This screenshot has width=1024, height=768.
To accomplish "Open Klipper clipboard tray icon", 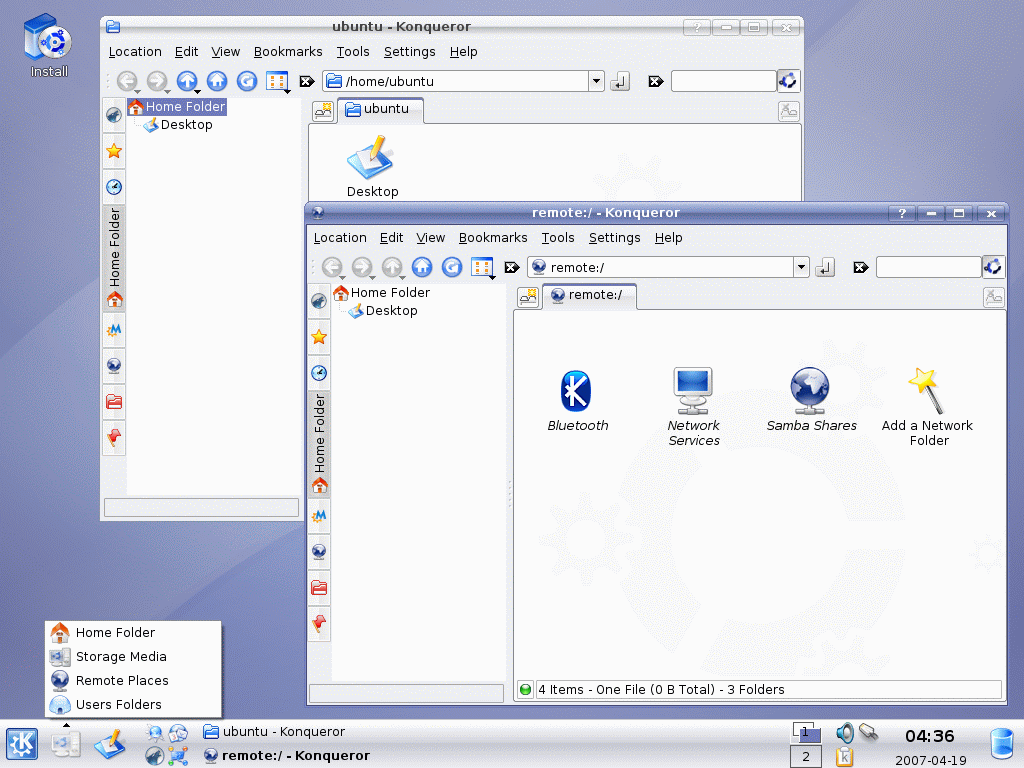I will (x=844, y=756).
